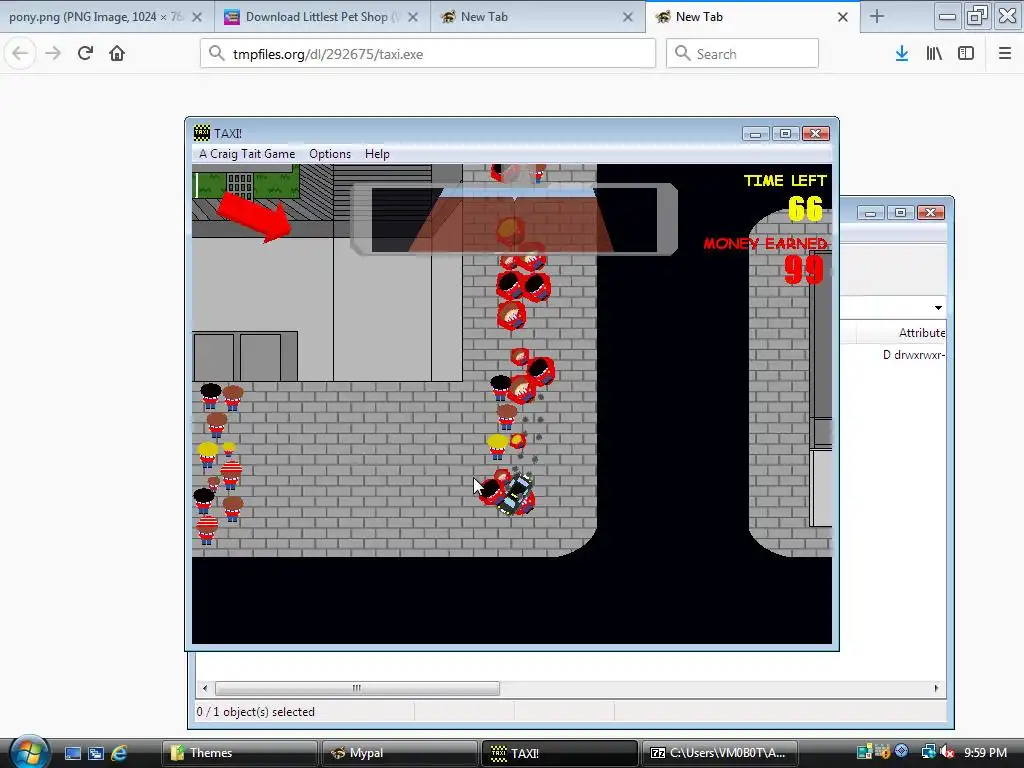Open the browser hamburger menu
Screen dimensions: 1024x768
point(1004,54)
